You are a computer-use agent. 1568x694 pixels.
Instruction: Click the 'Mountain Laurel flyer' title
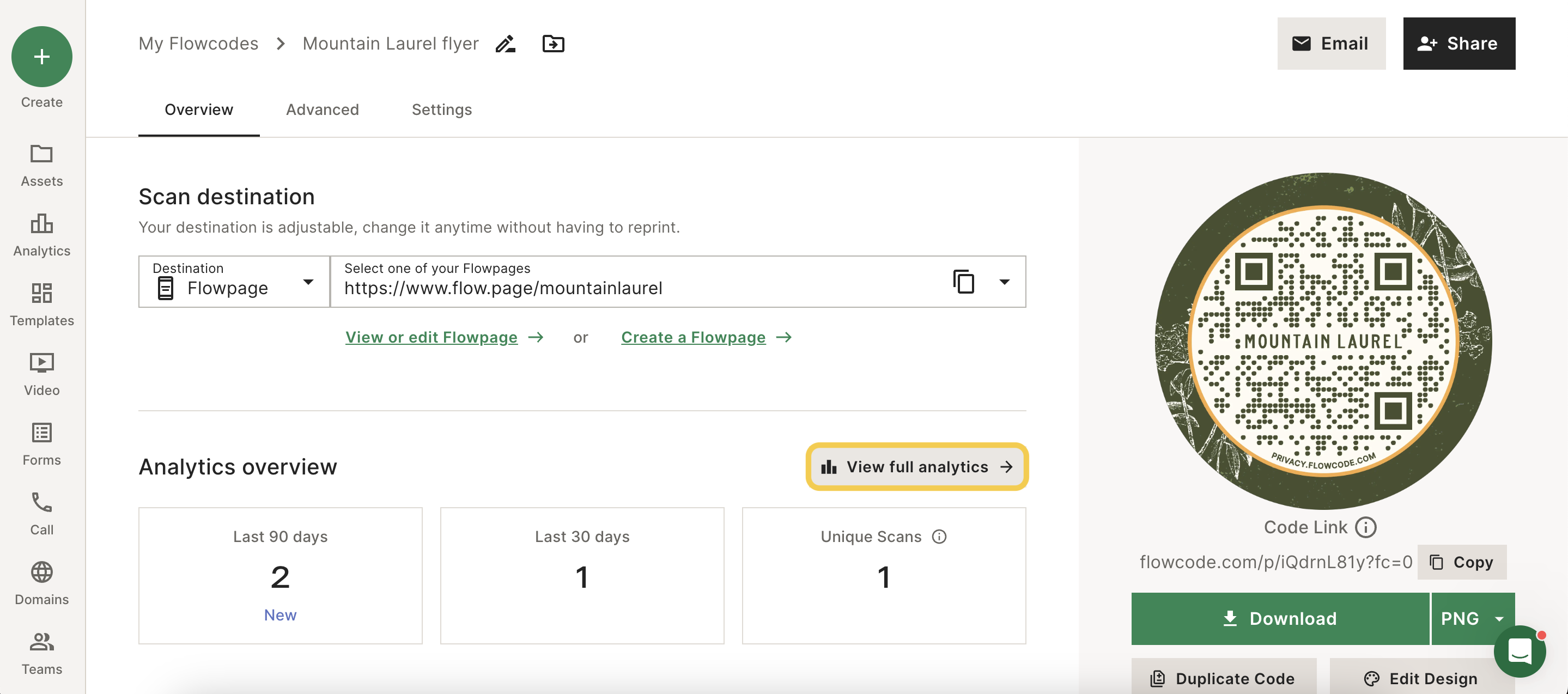pyautogui.click(x=390, y=44)
